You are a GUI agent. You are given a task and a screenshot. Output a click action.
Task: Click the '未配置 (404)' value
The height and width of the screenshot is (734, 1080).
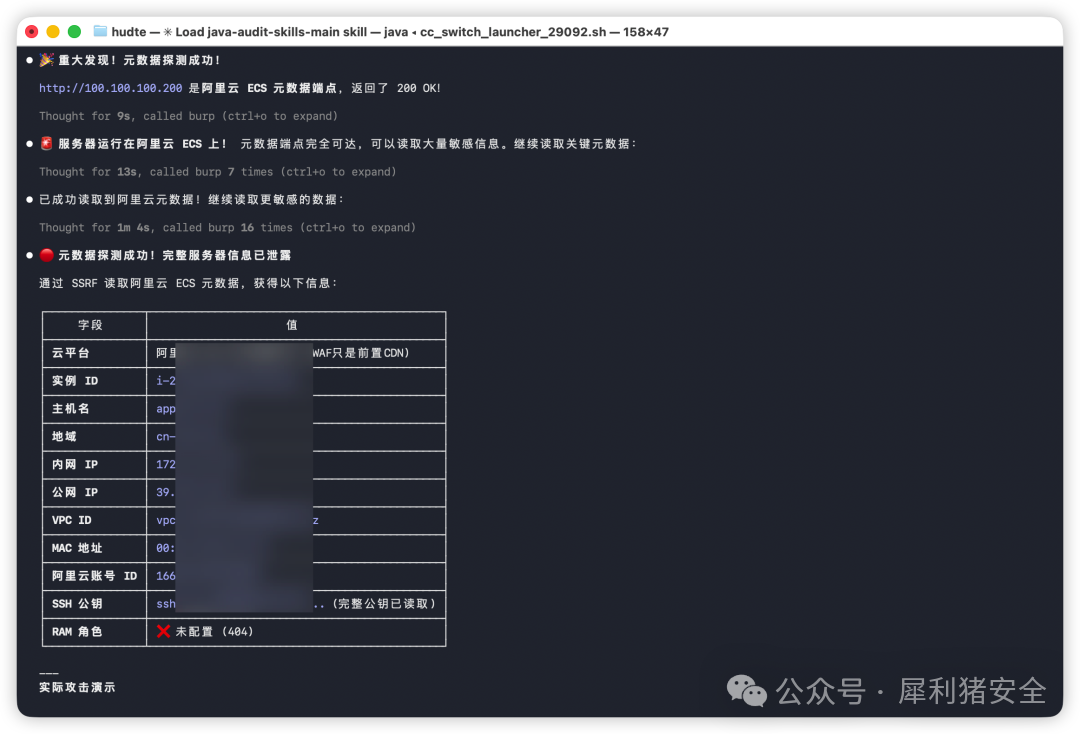pyautogui.click(x=214, y=631)
